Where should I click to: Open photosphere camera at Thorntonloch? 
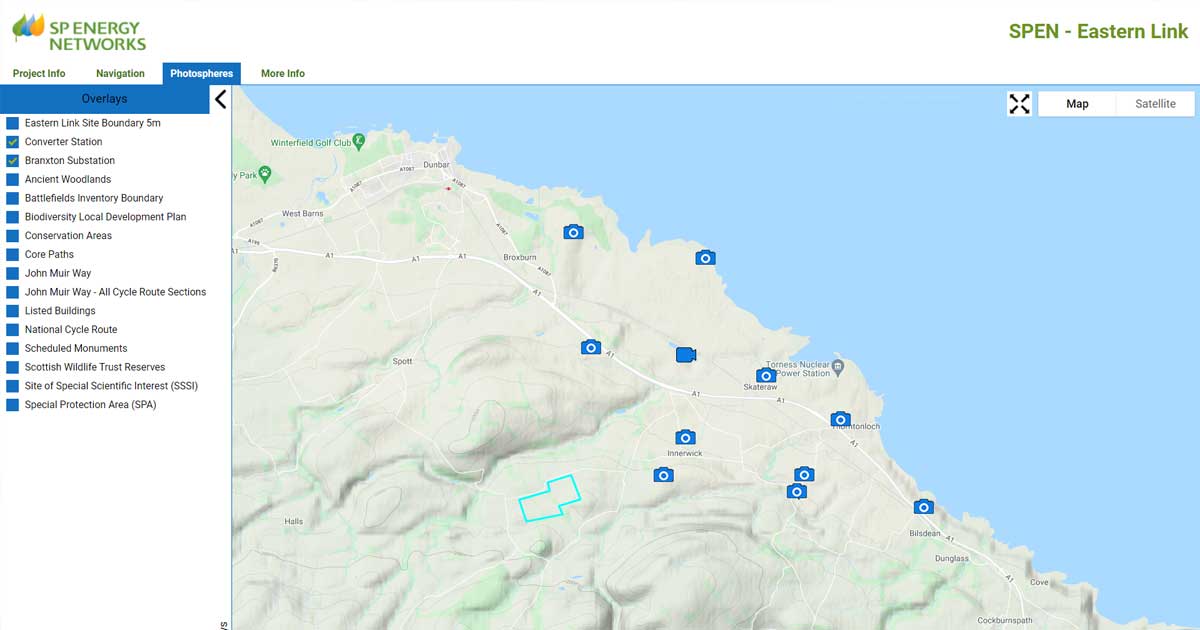coord(841,419)
